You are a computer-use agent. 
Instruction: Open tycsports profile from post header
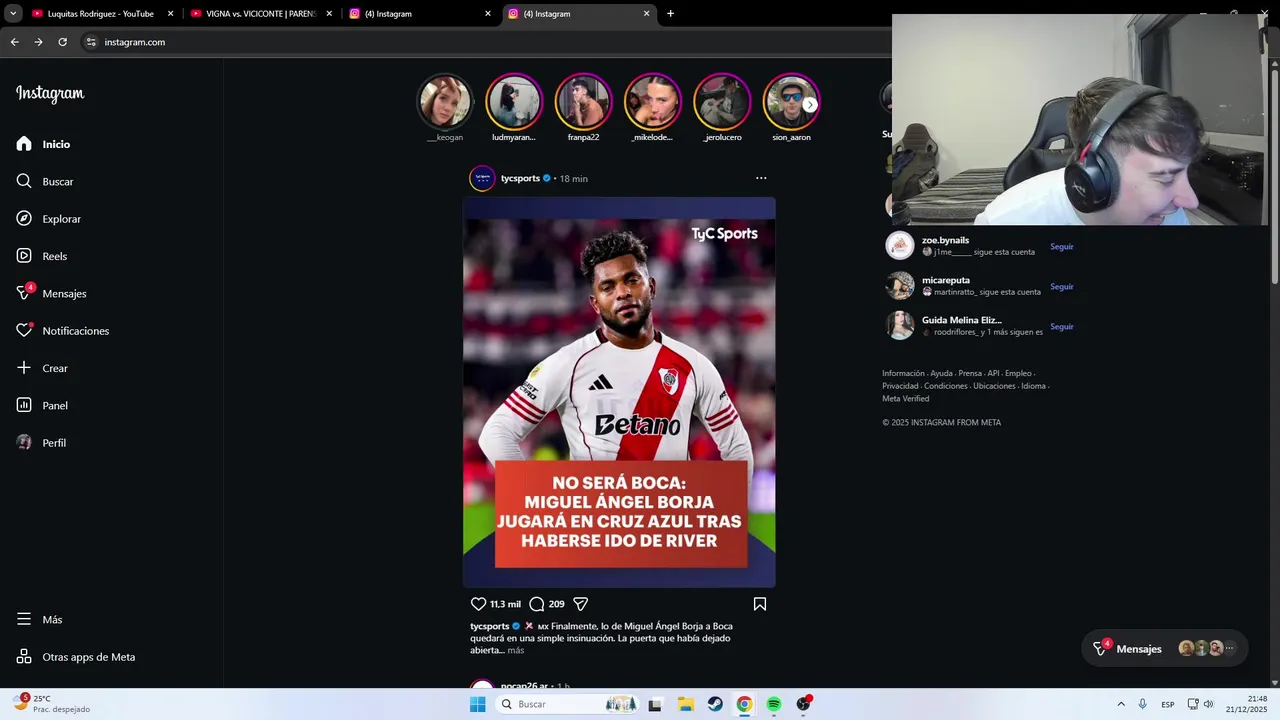520,178
